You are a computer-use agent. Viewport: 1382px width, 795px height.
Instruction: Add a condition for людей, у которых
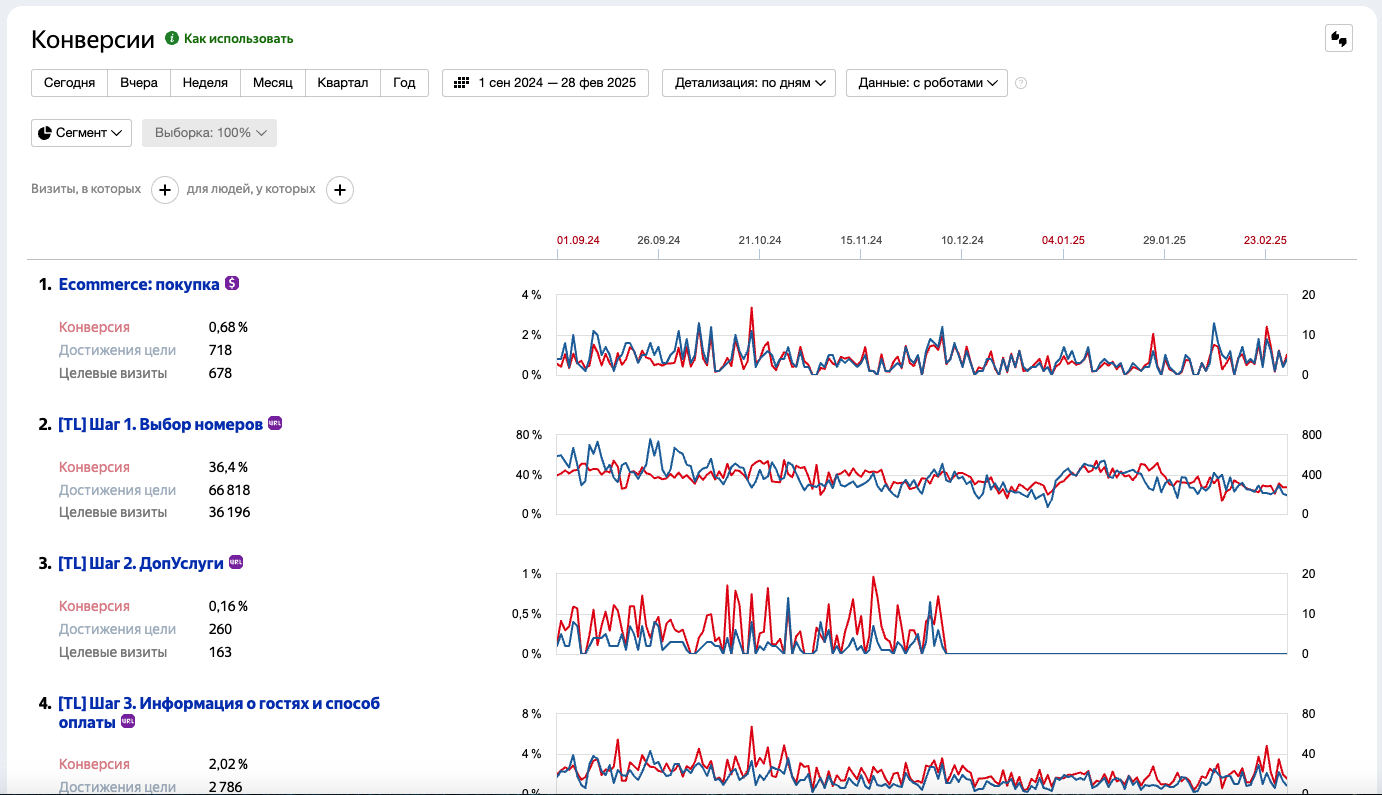340,189
